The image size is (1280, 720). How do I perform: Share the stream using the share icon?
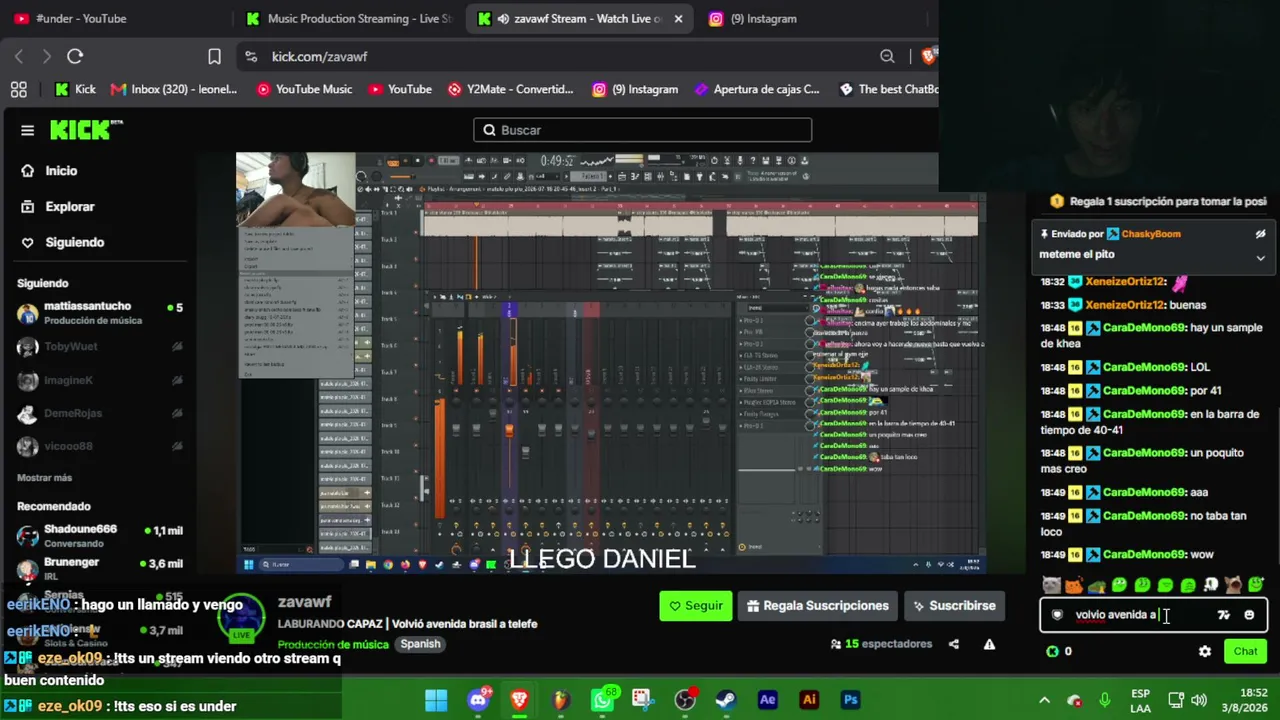coord(954,644)
